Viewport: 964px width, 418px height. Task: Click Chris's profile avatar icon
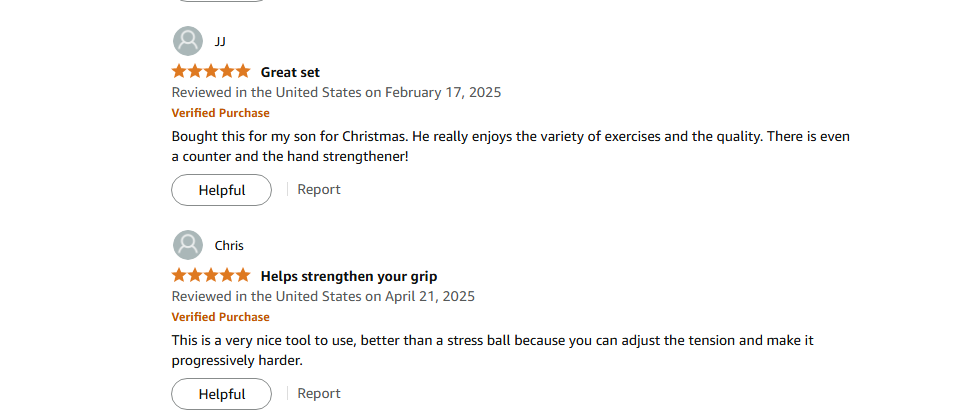(187, 245)
